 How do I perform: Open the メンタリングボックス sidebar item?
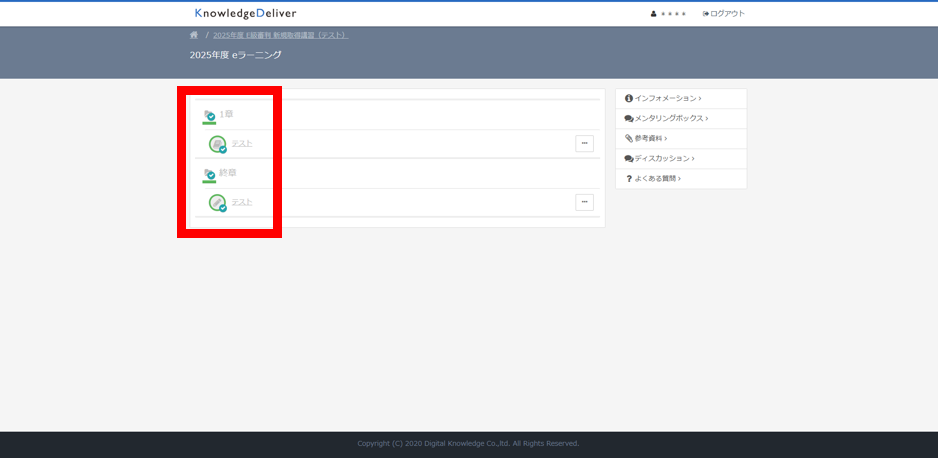(x=670, y=118)
